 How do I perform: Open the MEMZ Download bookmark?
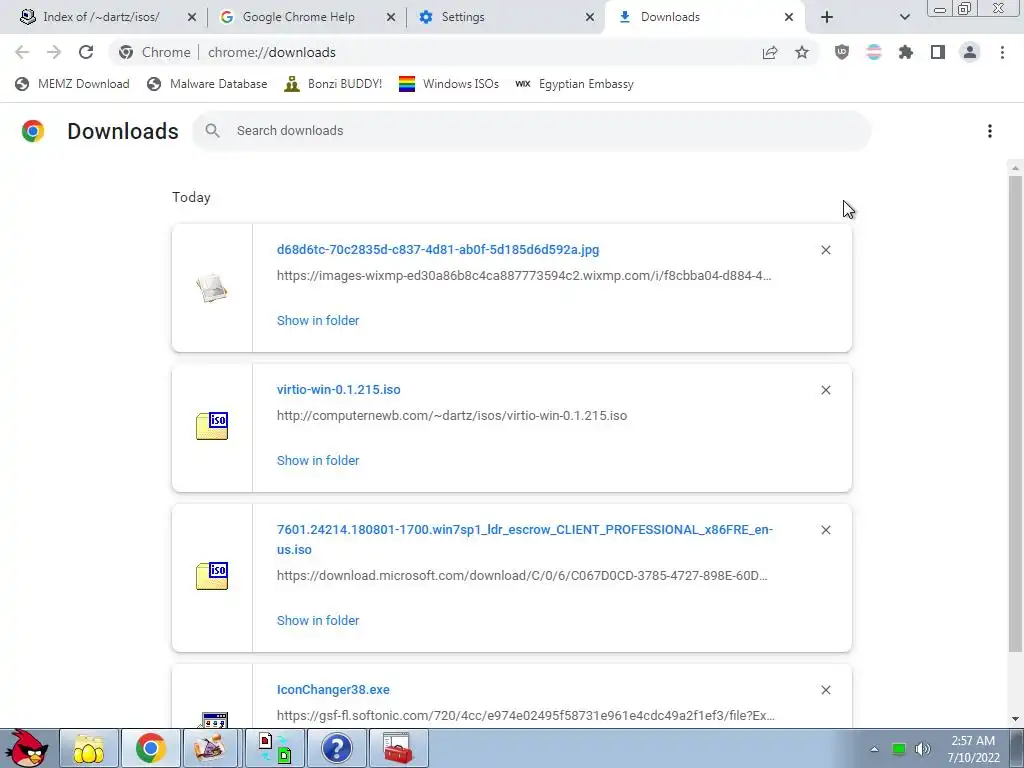point(72,84)
